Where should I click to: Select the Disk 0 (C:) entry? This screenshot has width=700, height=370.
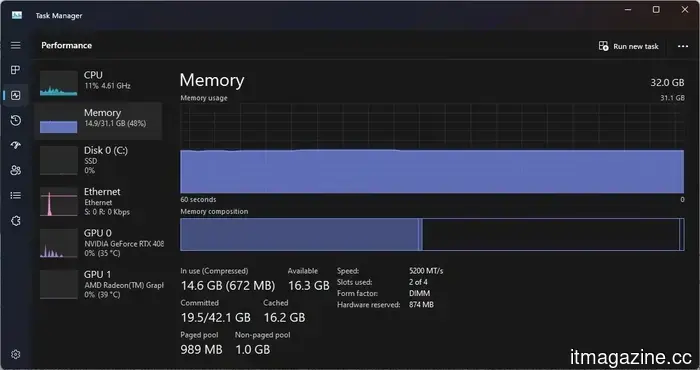click(98, 160)
